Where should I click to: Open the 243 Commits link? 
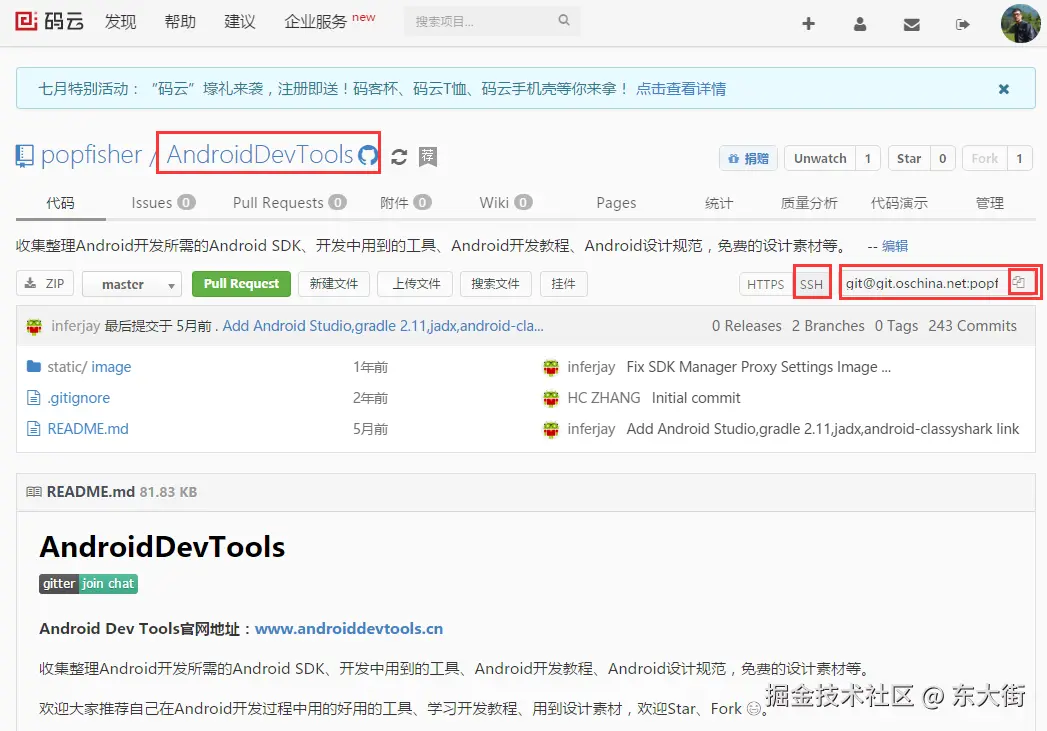(972, 326)
